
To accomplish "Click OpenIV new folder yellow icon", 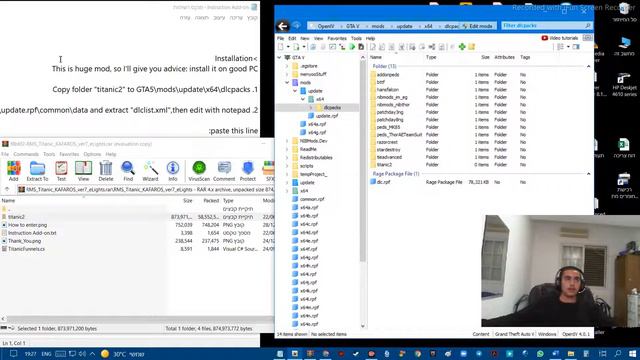I will [x=471, y=47].
